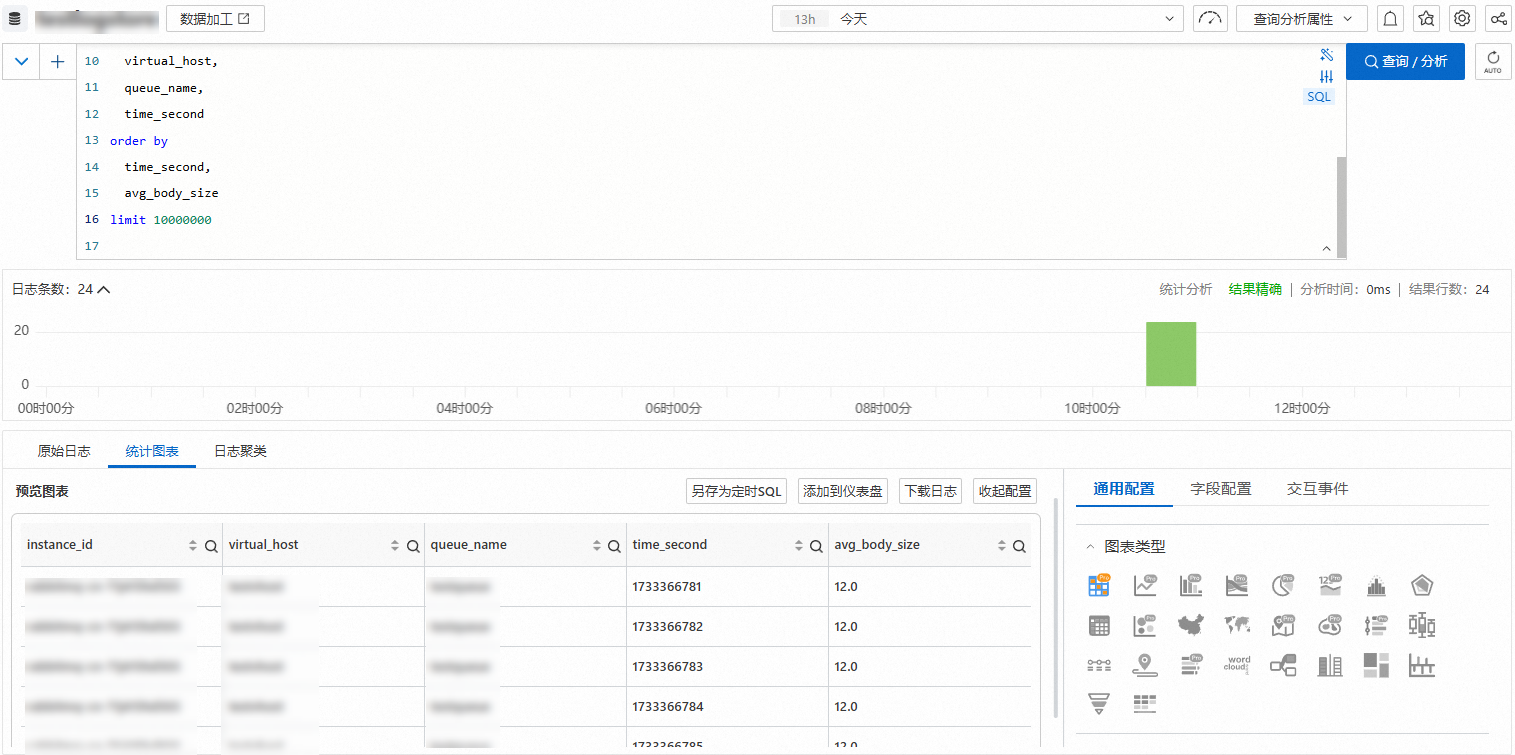
Task: Search within the instance_id column
Action: tap(211, 546)
